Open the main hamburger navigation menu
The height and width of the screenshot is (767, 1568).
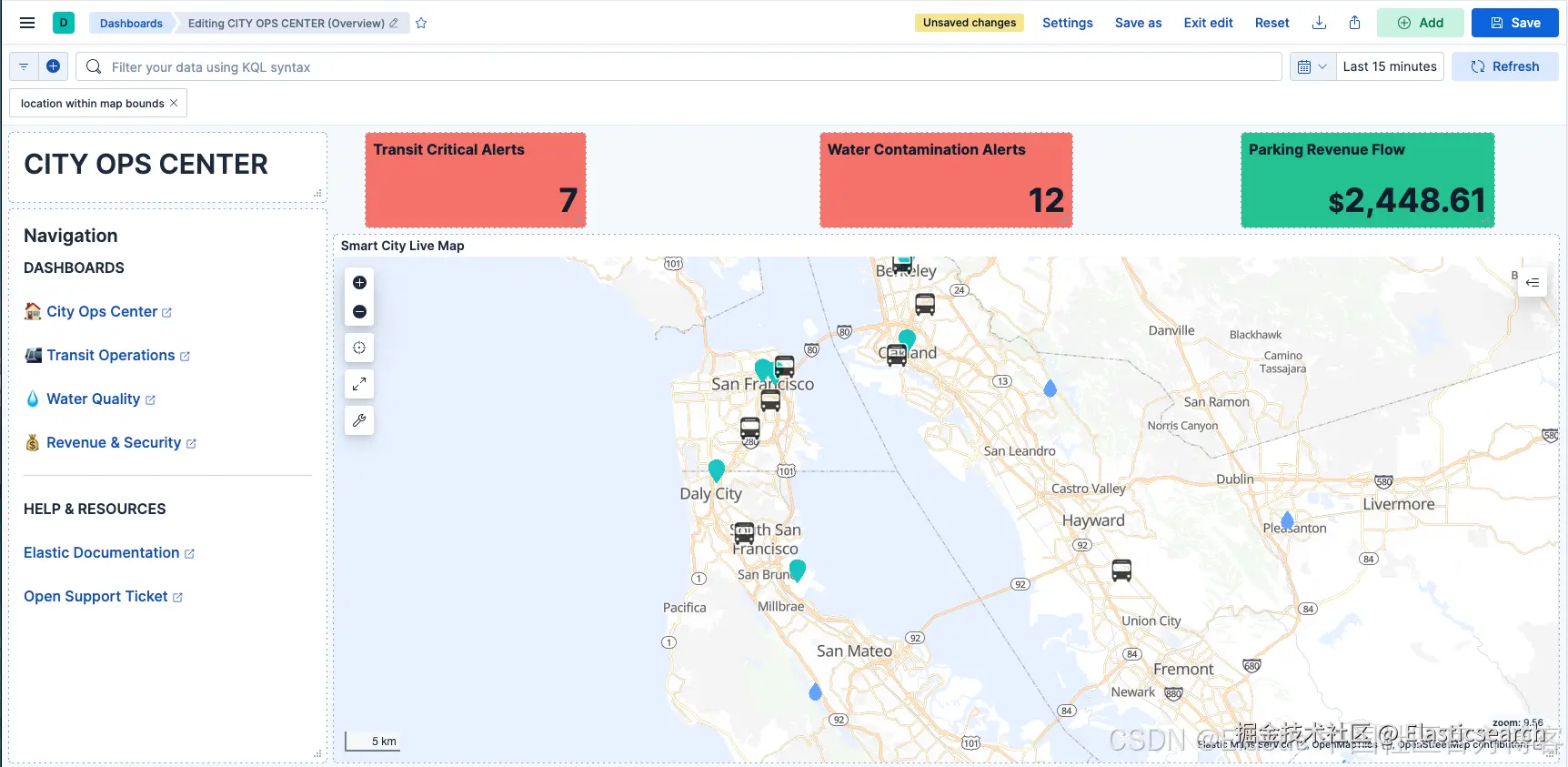point(27,23)
